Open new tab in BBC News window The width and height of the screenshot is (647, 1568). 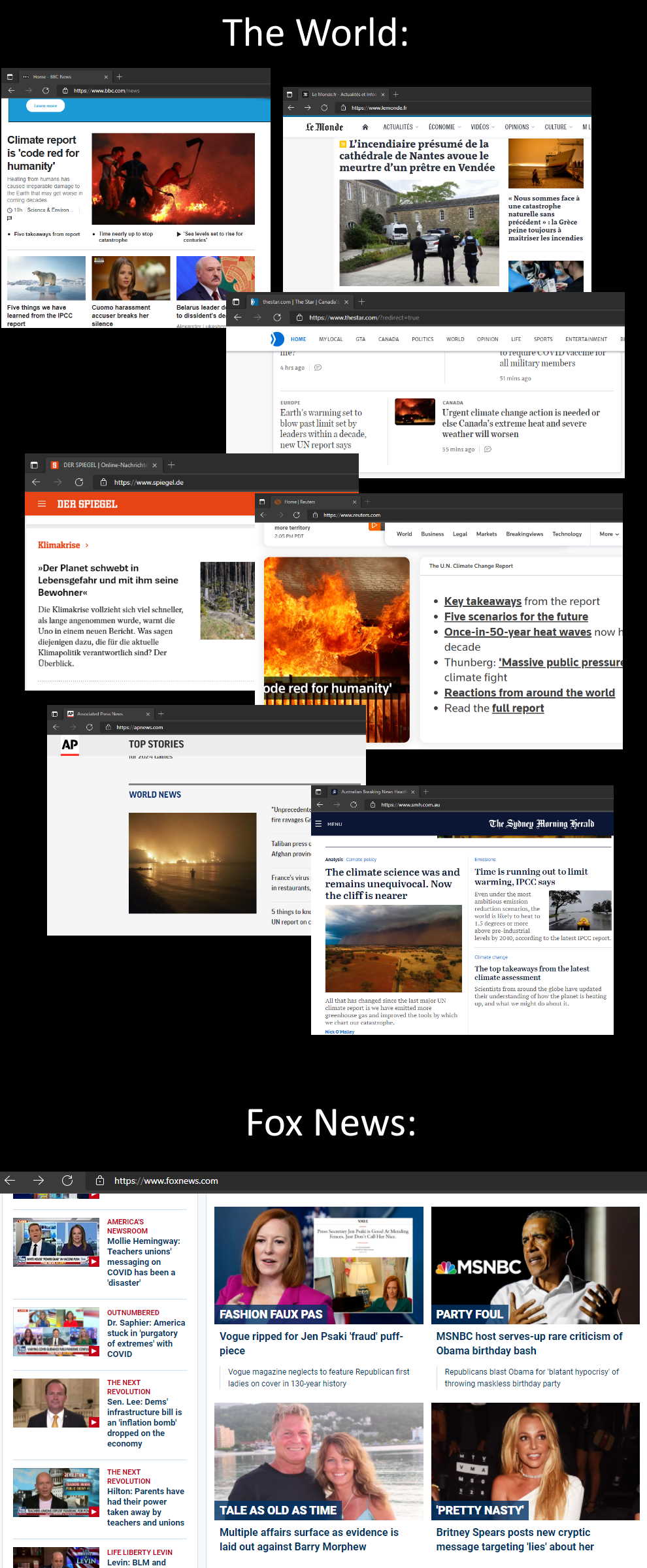tap(119, 76)
